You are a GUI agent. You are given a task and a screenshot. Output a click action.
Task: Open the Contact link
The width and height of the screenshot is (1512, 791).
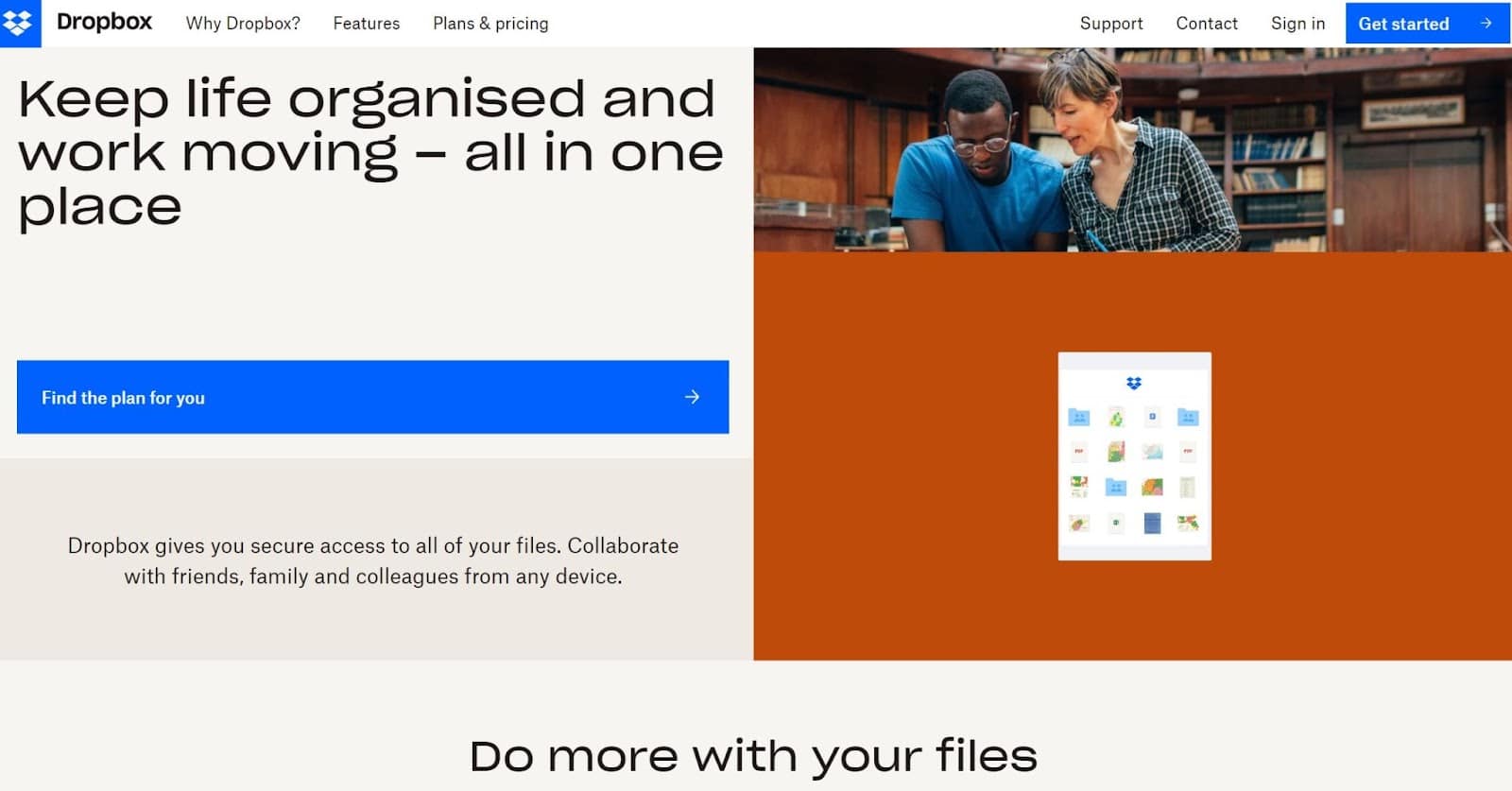(1207, 24)
